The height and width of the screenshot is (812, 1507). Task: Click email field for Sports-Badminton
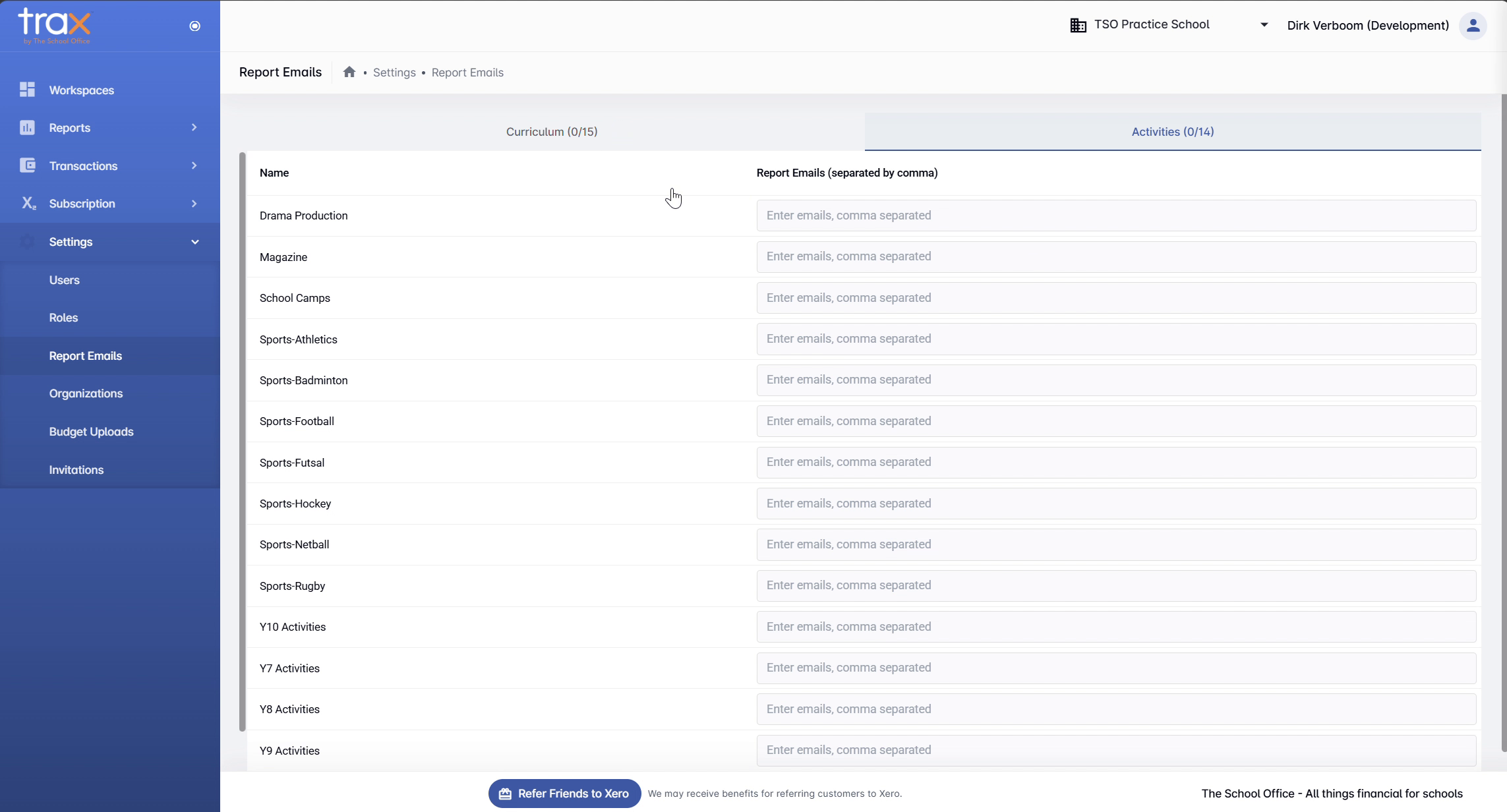pyautogui.click(x=1116, y=380)
